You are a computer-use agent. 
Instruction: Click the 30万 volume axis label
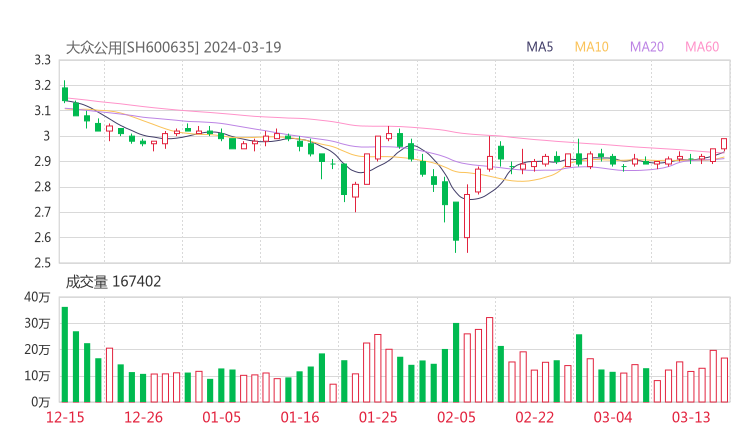(x=37, y=323)
